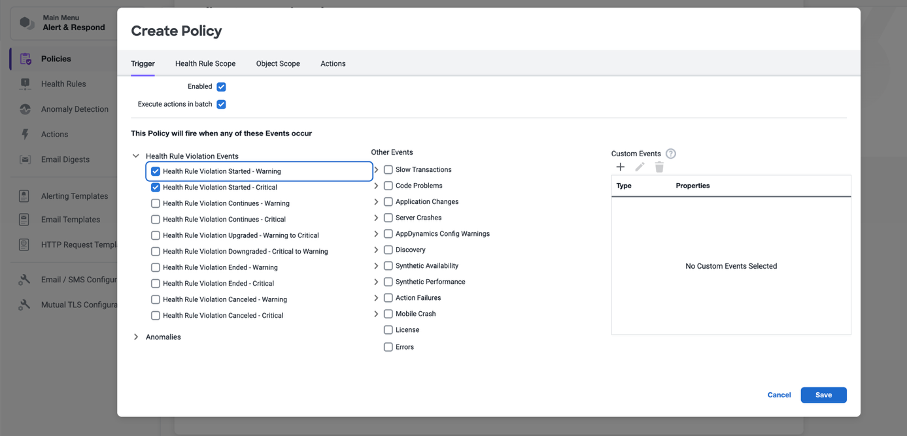Viewport: 908px width, 436px height.
Task: Click the add custom event plus icon
Action: (x=620, y=167)
